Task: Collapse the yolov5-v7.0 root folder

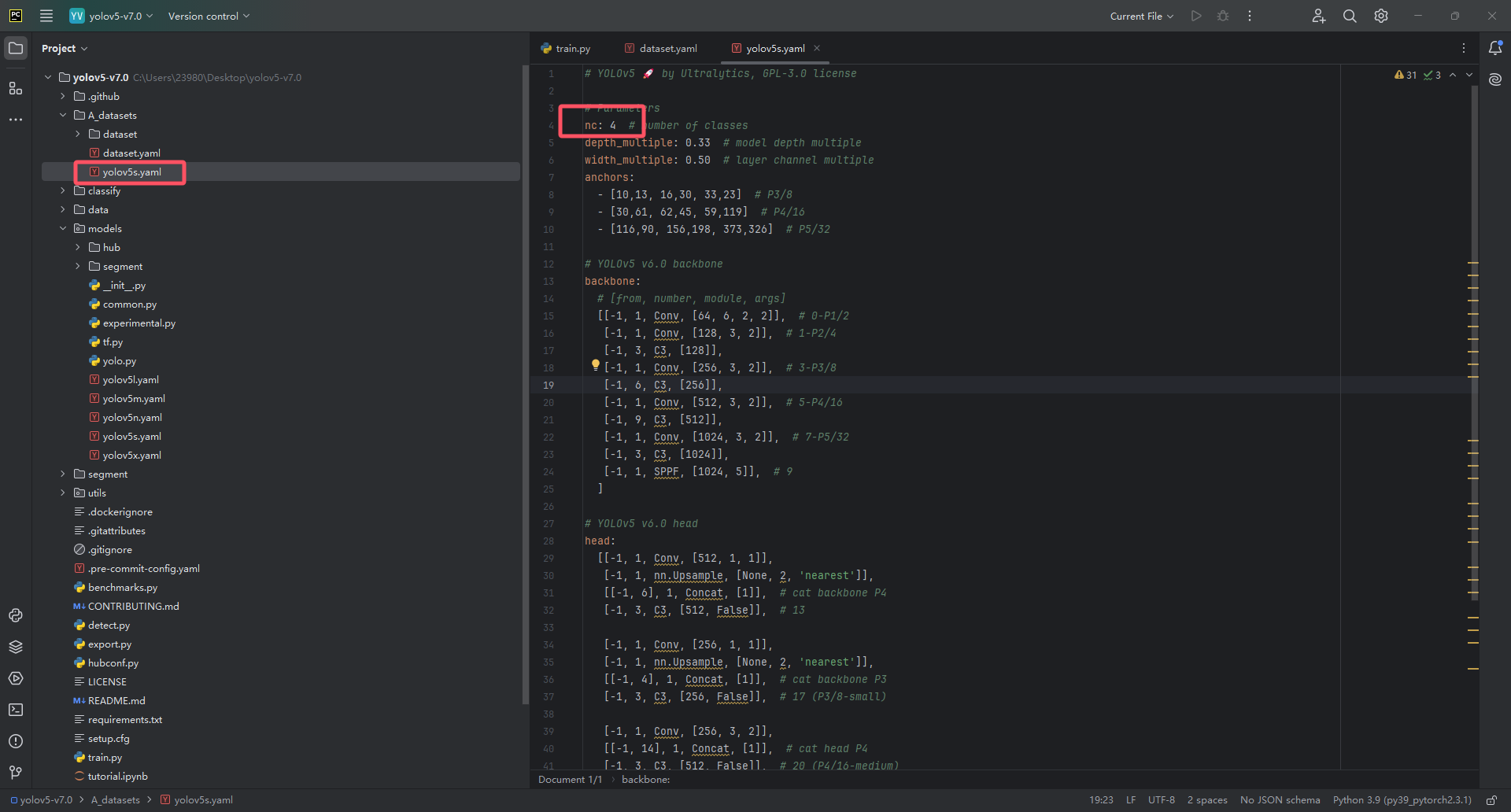Action: [48, 77]
